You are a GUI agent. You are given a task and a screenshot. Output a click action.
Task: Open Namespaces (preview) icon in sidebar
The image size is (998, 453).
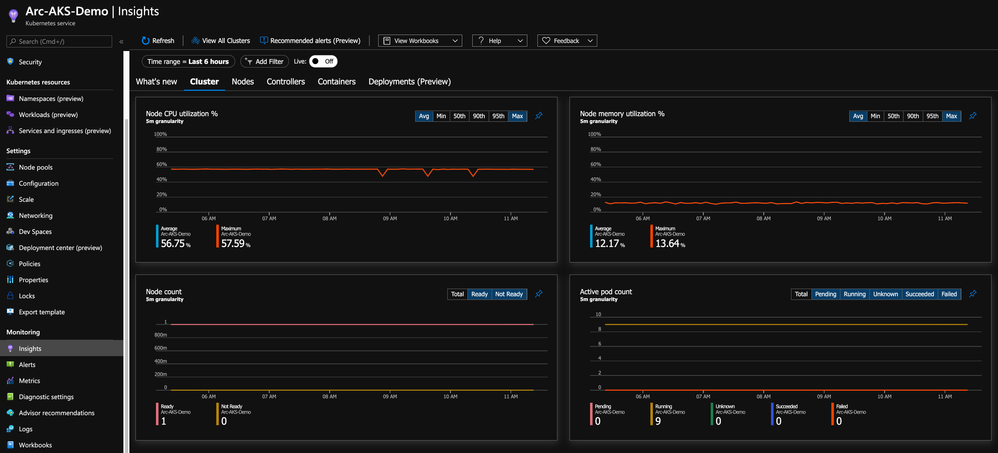pyautogui.click(x=10, y=99)
